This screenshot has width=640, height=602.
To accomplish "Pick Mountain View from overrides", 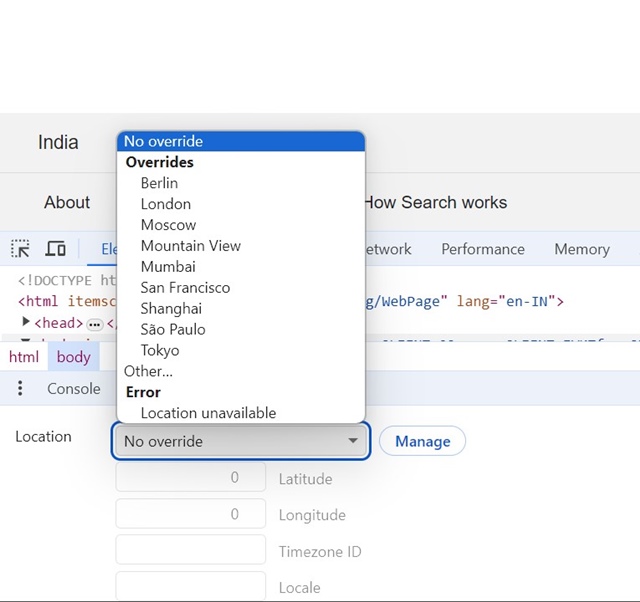I will (190, 246).
